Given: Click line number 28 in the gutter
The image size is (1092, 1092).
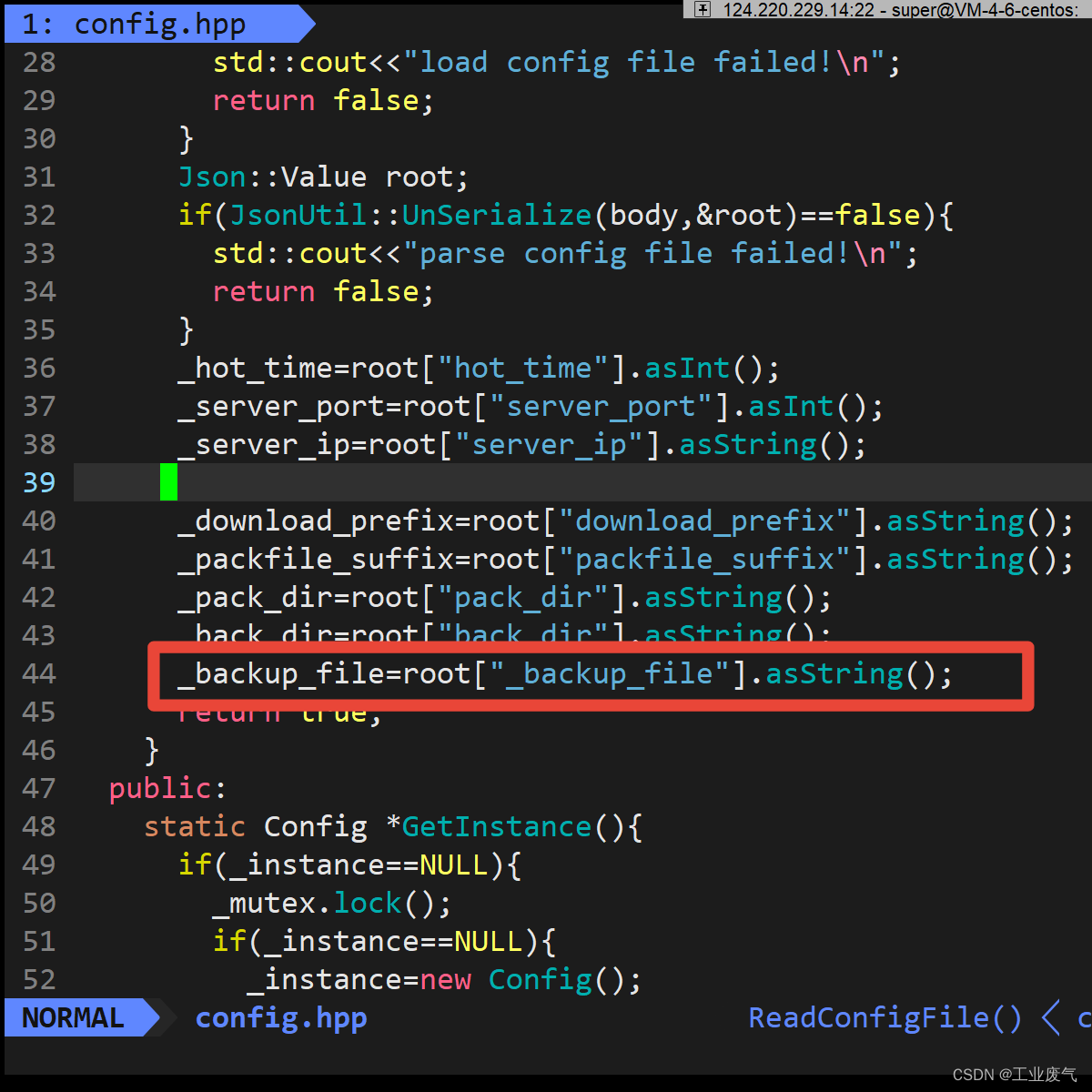Looking at the screenshot, I should point(39,62).
